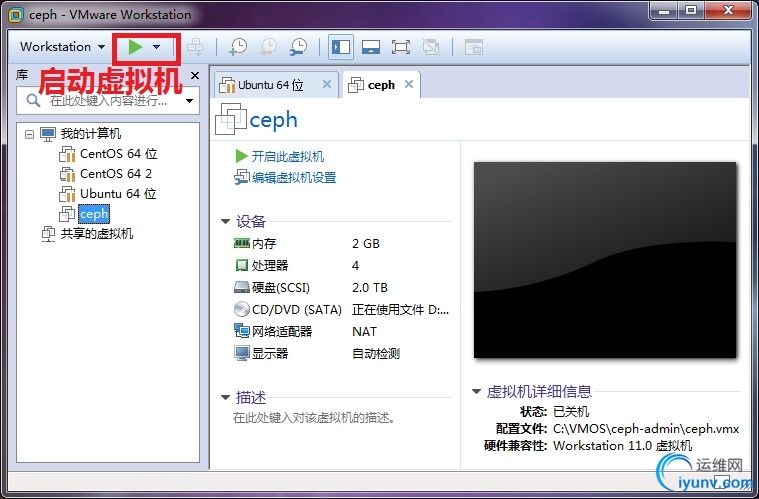759x499 pixels.
Task: Click the 处理器 device row
Action: coord(342,265)
